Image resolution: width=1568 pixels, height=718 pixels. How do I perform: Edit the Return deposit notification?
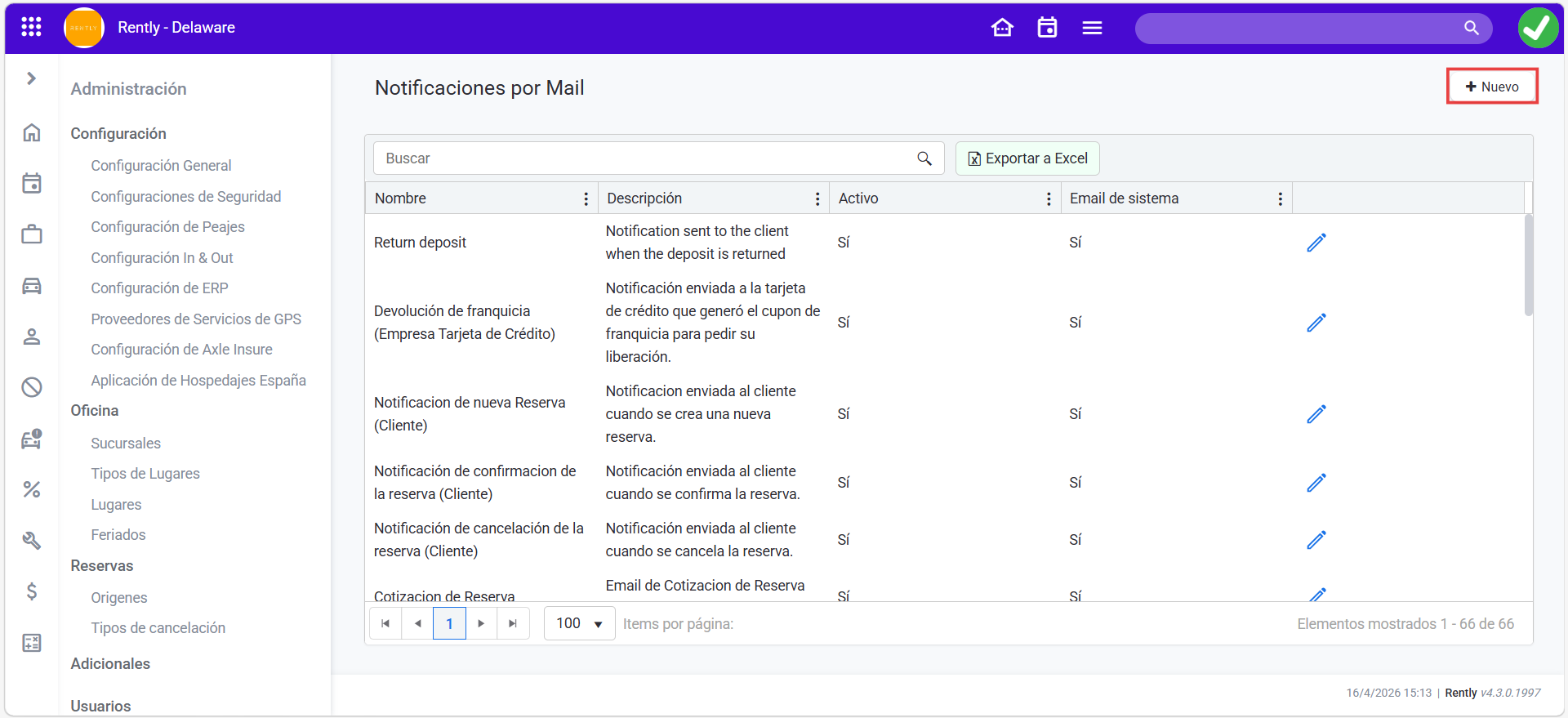coord(1316,243)
